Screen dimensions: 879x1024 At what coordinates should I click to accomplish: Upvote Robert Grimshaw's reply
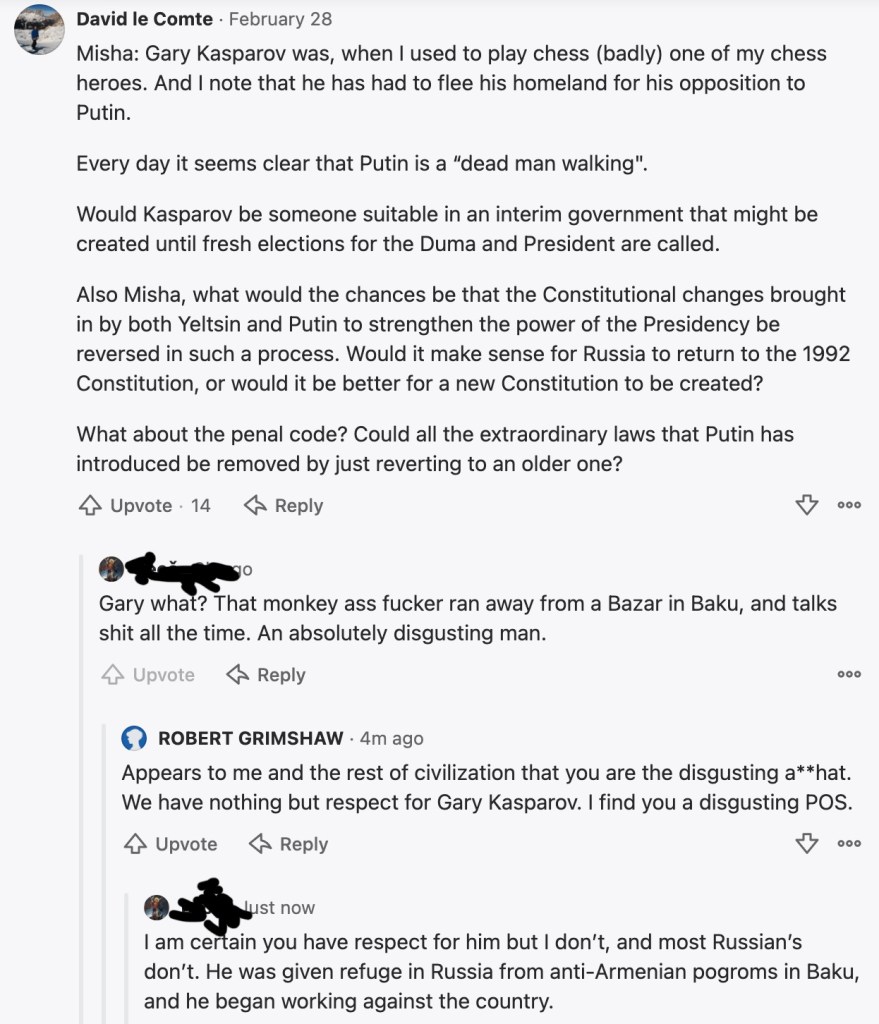170,845
